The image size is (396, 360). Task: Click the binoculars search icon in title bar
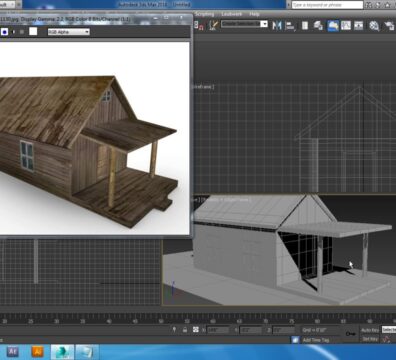click(x=369, y=5)
